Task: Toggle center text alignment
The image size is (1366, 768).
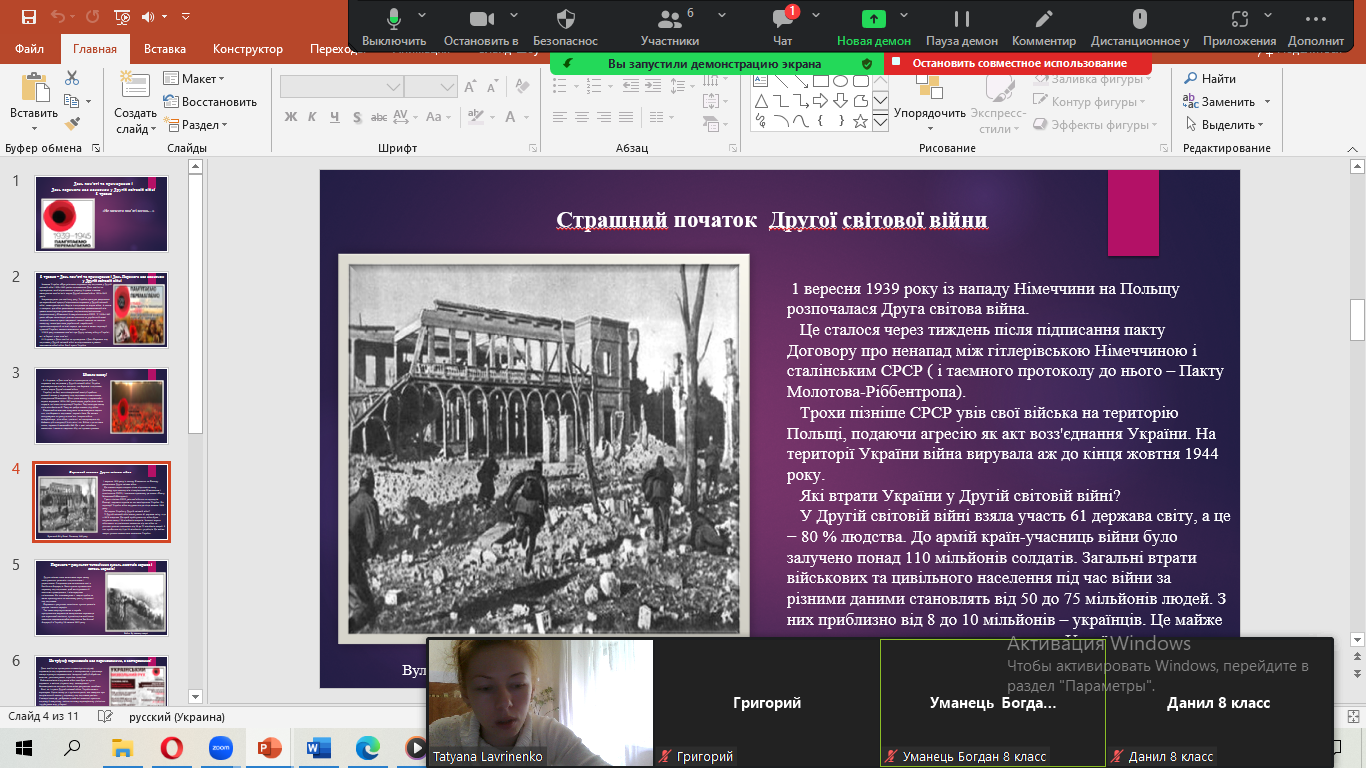Action: tap(582, 117)
